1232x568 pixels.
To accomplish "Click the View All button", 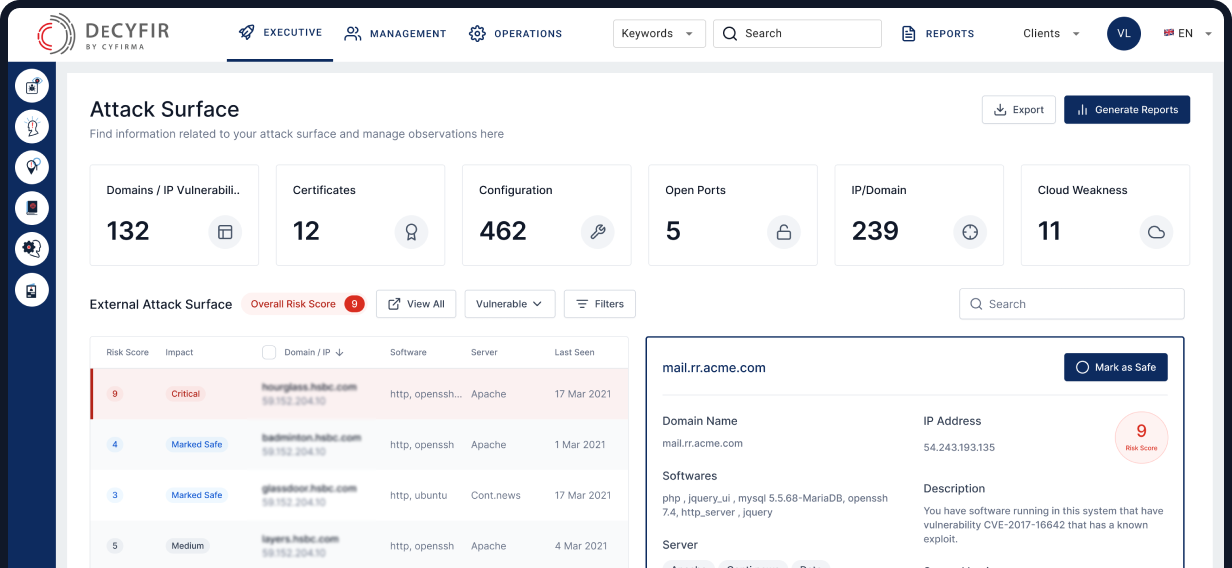I will [x=416, y=304].
